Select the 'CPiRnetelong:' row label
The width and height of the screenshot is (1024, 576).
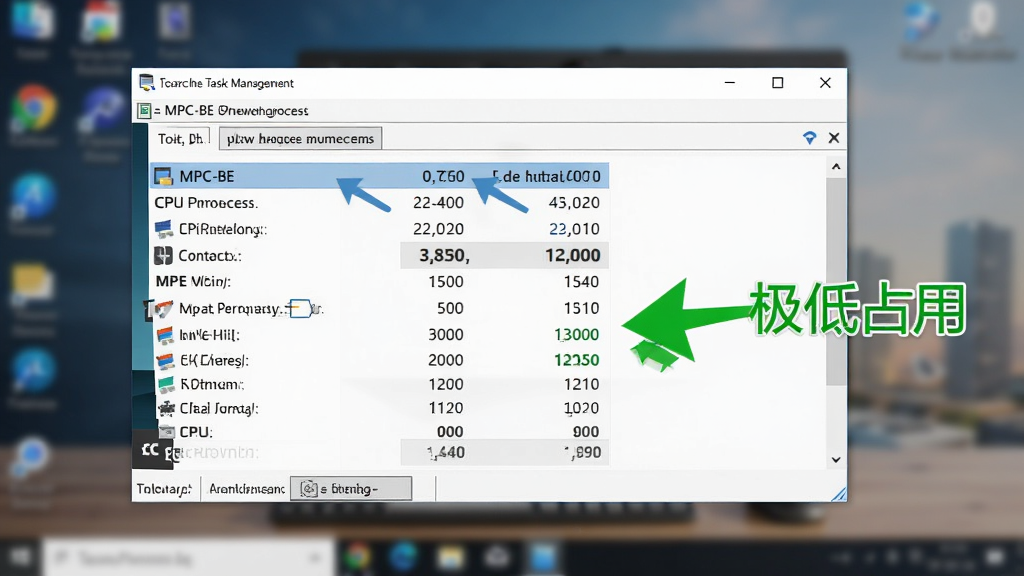[223, 229]
